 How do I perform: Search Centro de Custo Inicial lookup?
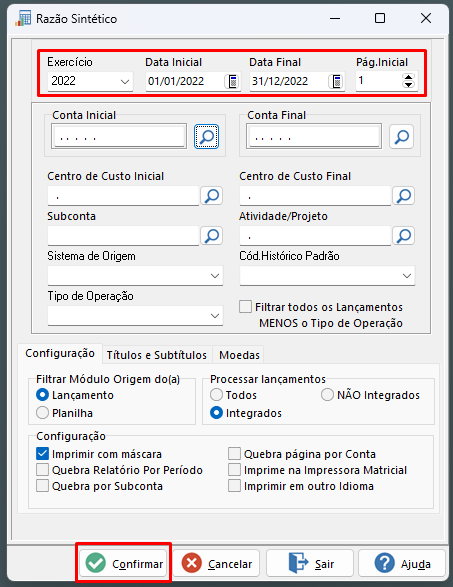click(x=212, y=195)
